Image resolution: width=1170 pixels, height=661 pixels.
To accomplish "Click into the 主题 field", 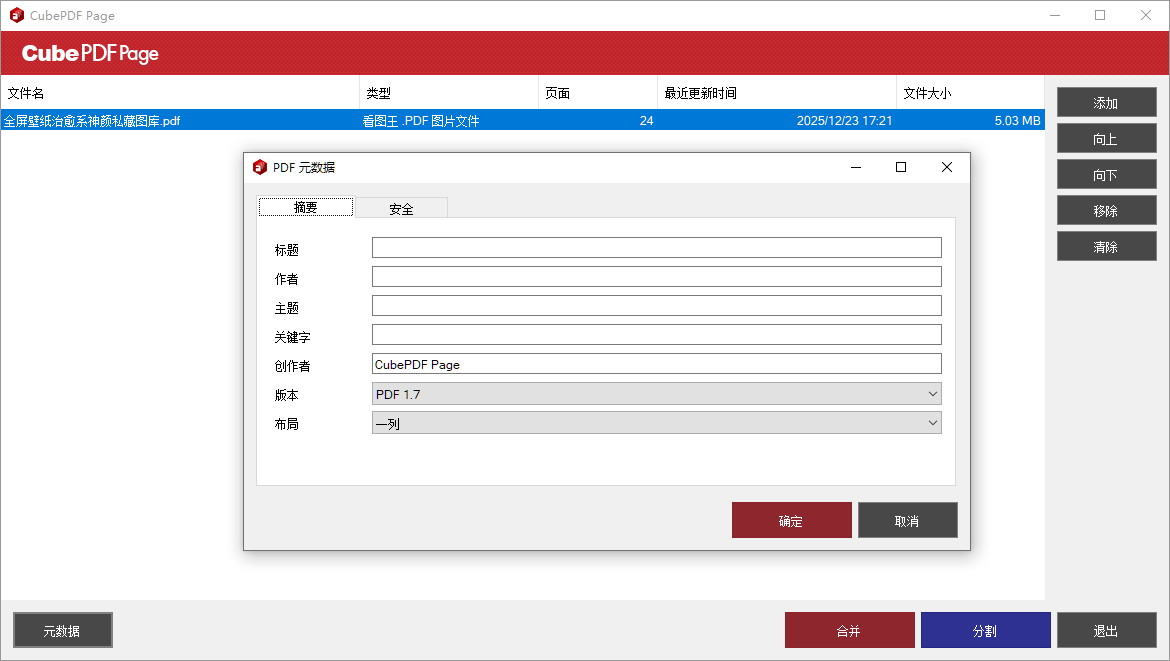I will pyautogui.click(x=657, y=306).
